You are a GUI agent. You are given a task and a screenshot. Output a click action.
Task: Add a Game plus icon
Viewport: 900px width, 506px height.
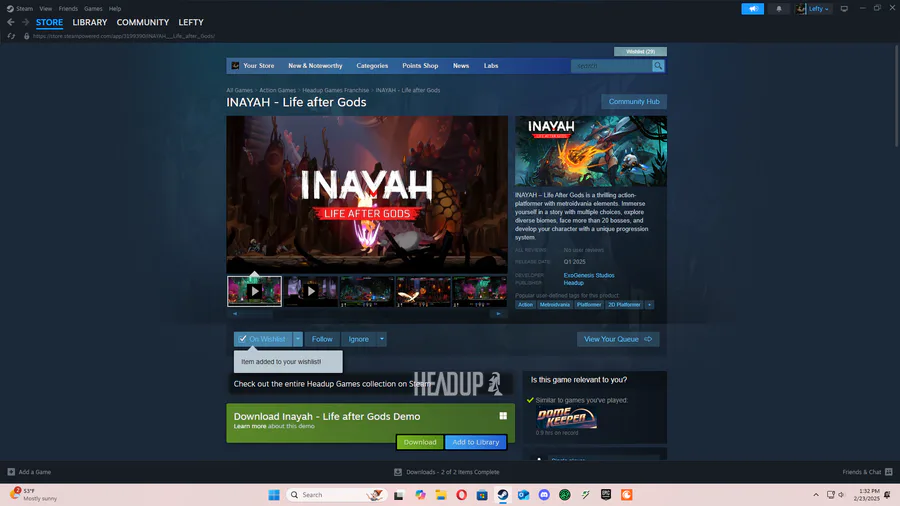[11, 472]
